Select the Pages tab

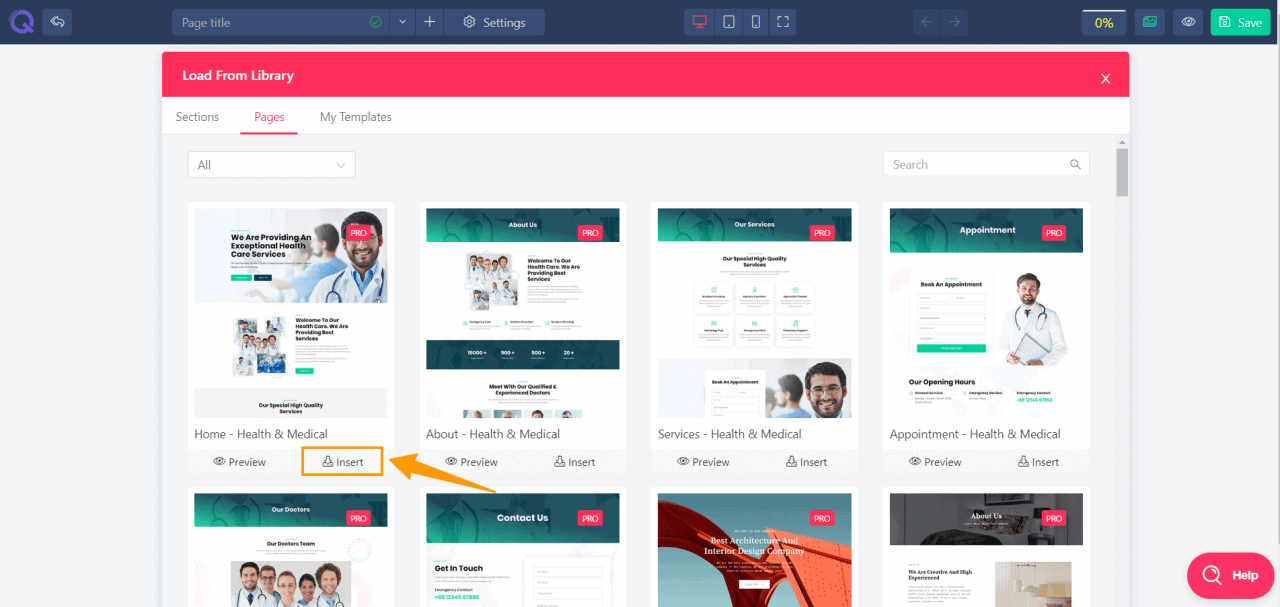click(x=269, y=117)
